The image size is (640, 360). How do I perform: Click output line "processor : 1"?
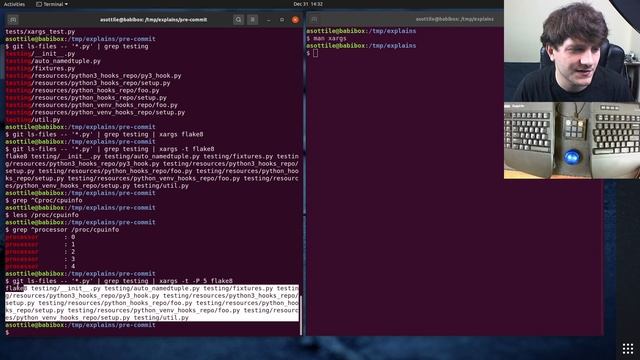[x=40, y=244]
